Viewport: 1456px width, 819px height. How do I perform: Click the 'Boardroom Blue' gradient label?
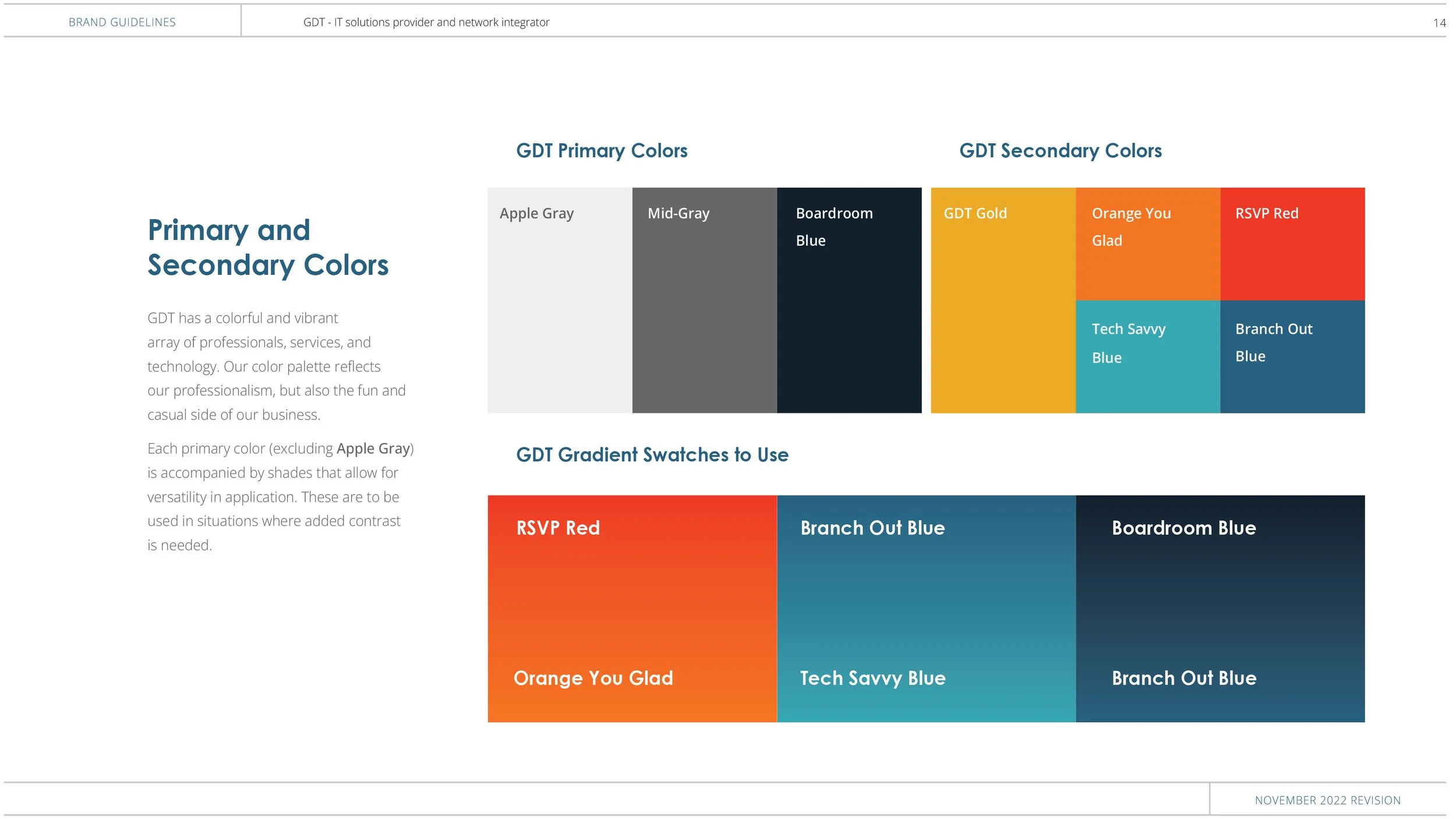coord(1184,528)
